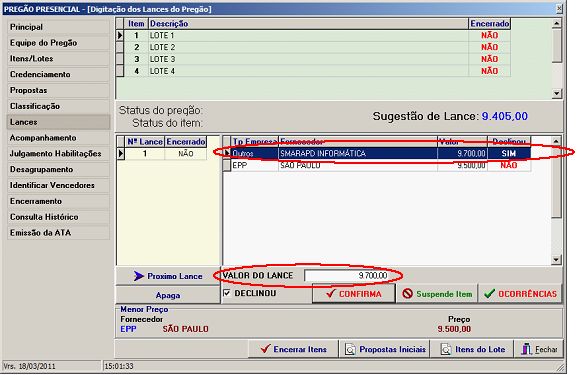Screen dimensions: 578x375
Task: Click the prohibition icon on Suspende Item
Action: [x=407, y=294]
